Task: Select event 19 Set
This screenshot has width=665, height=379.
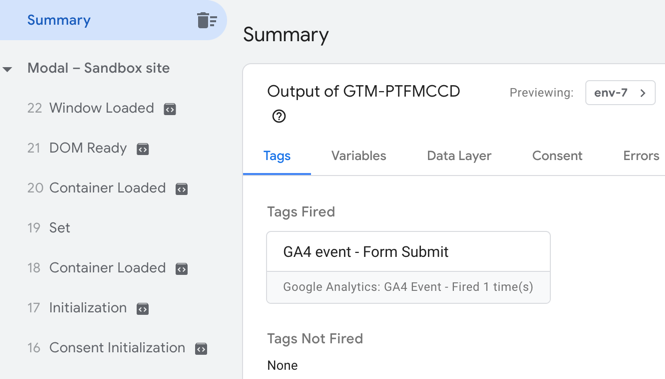Action: click(49, 228)
